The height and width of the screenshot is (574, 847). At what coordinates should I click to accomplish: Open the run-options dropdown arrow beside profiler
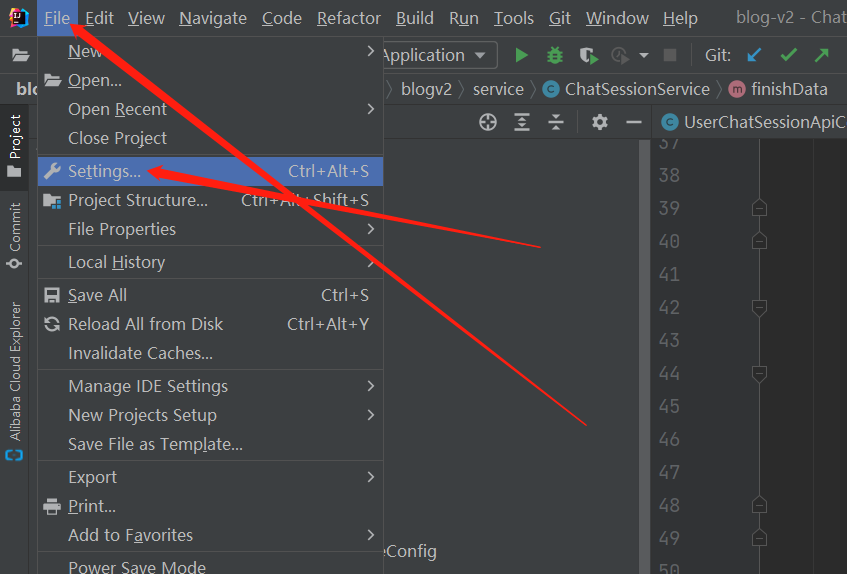click(644, 55)
